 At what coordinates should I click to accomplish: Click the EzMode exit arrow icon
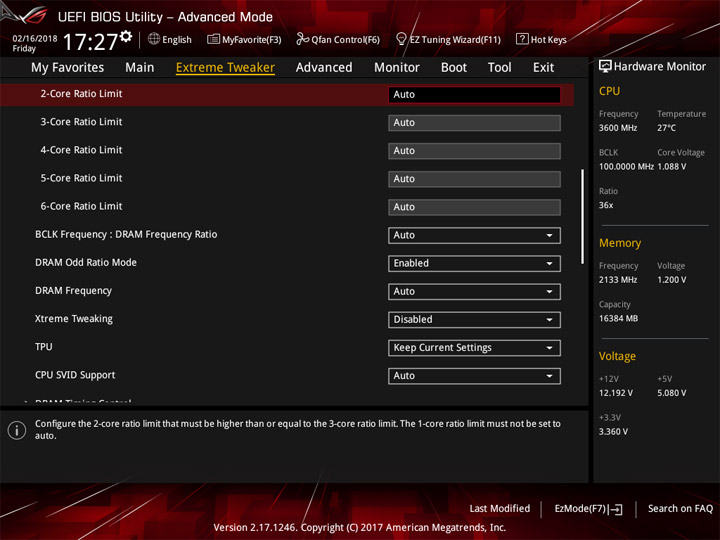(615, 509)
